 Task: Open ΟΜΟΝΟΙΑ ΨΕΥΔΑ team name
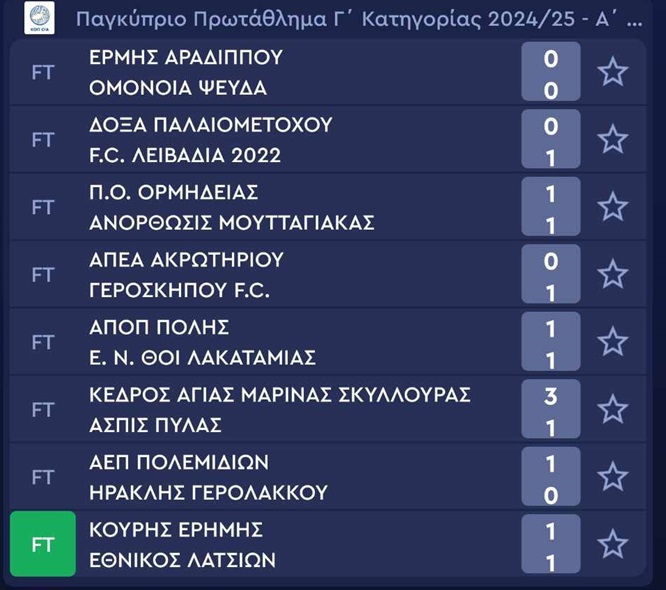178,88
